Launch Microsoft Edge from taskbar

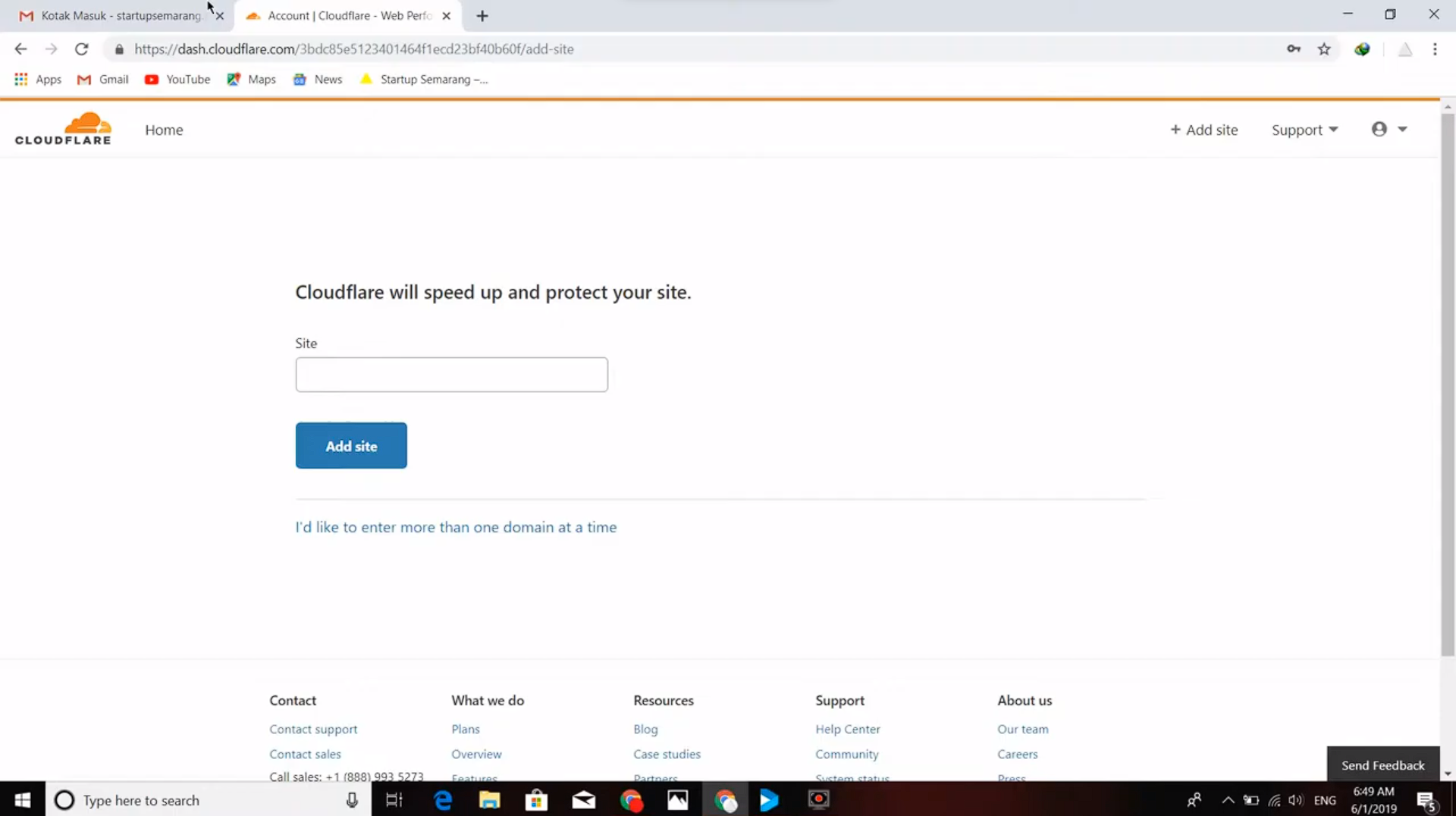tap(443, 799)
